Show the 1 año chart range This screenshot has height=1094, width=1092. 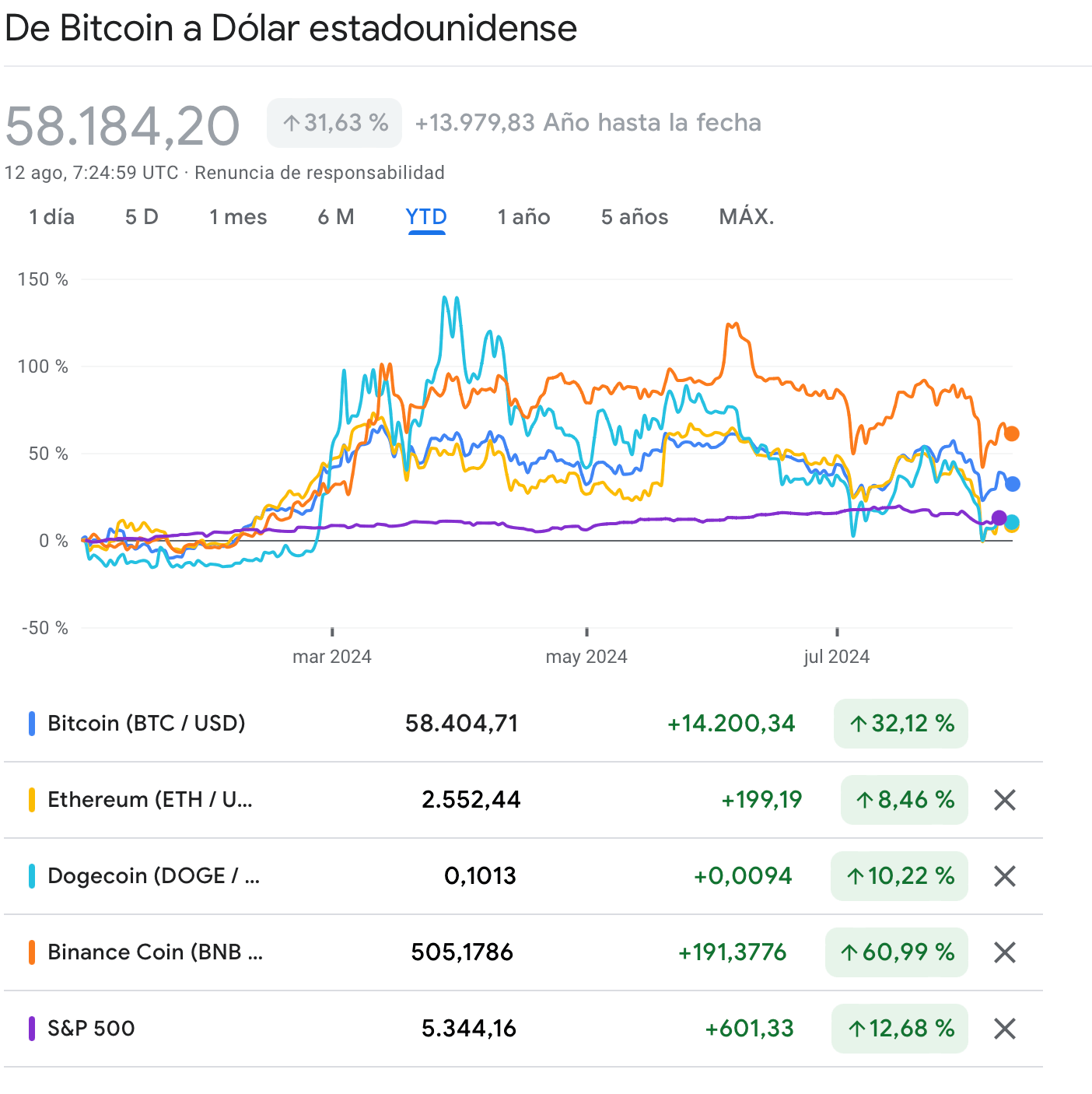pos(524,217)
